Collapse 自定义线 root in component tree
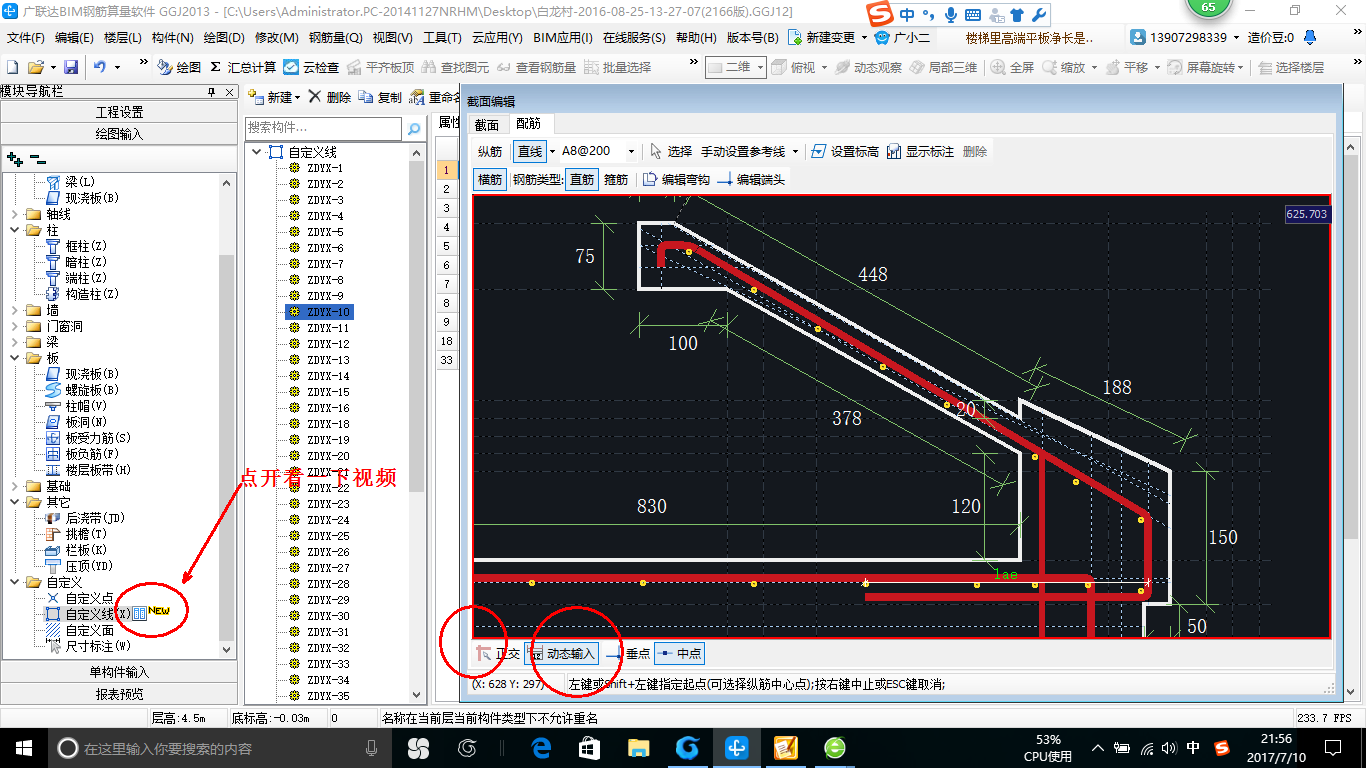The image size is (1366, 768). point(256,152)
